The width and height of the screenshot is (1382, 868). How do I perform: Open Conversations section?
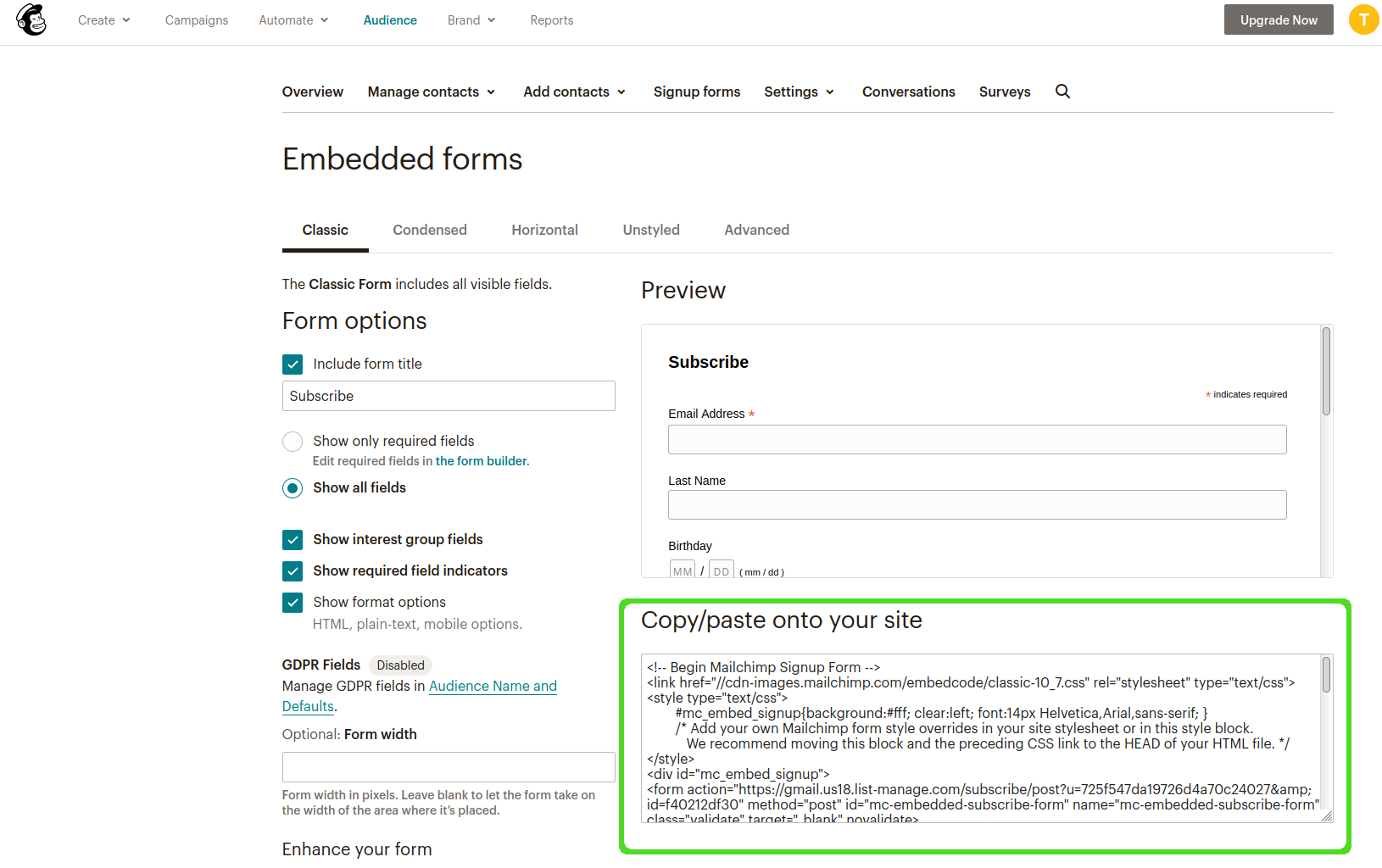pyautogui.click(x=909, y=92)
